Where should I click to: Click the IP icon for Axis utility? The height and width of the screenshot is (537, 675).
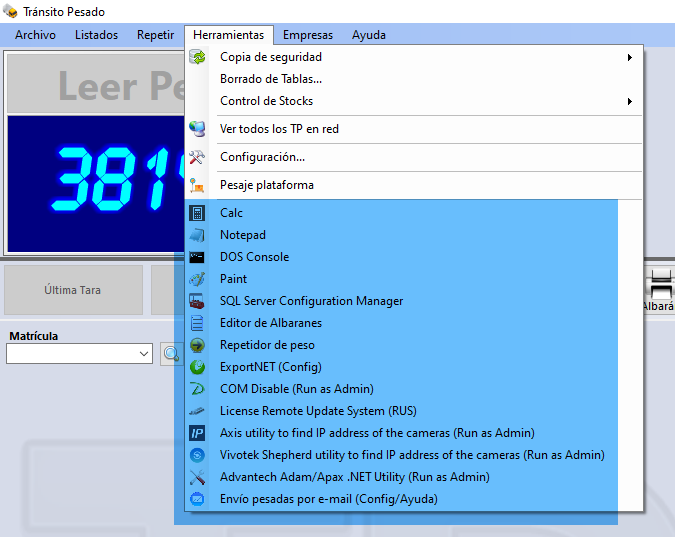coord(197,433)
